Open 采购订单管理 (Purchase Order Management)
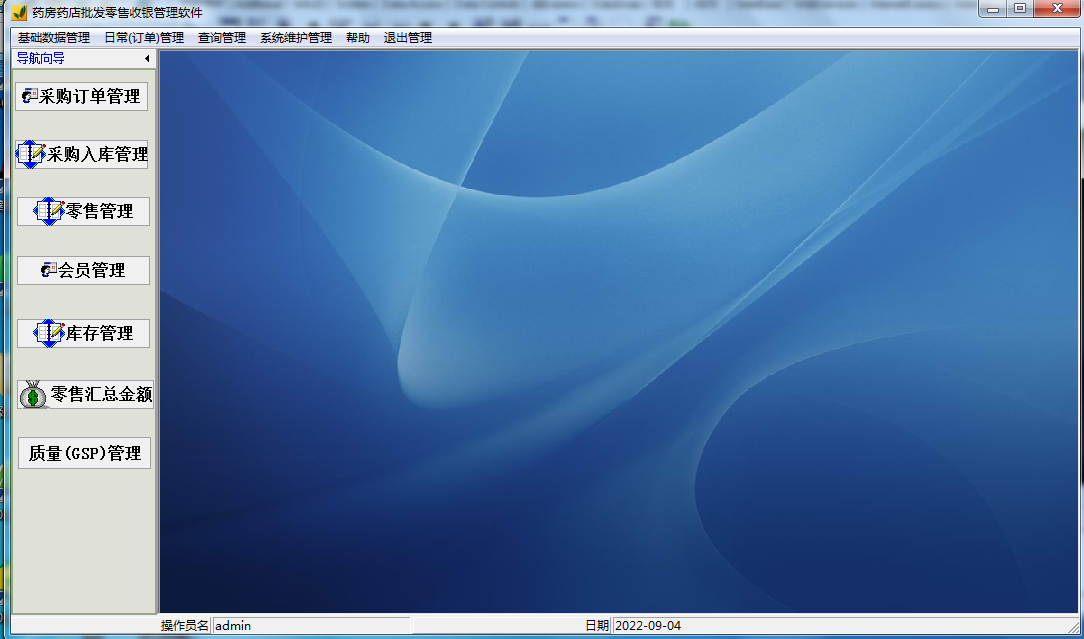1084x639 pixels. pyautogui.click(x=83, y=96)
